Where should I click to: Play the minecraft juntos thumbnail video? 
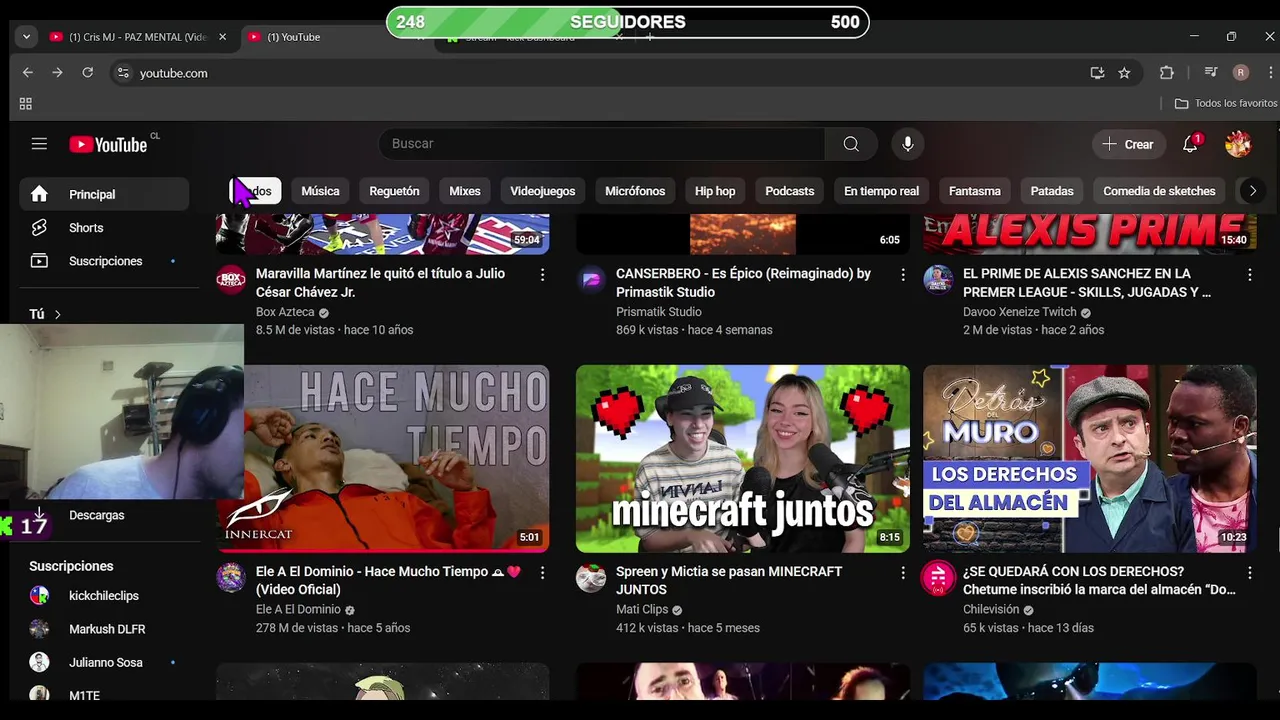click(x=743, y=458)
